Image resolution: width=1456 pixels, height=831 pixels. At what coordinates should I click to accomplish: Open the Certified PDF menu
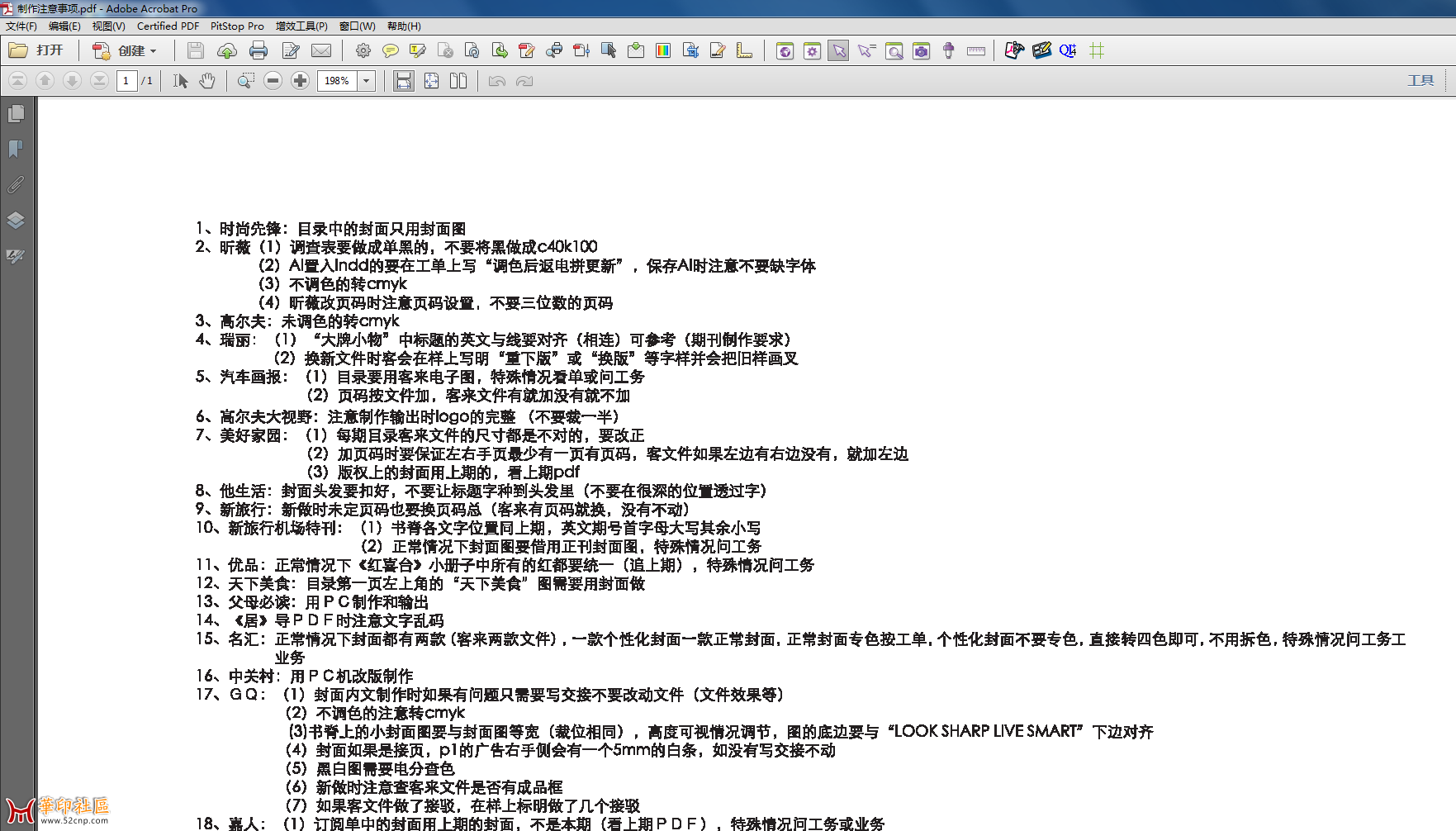pos(168,26)
